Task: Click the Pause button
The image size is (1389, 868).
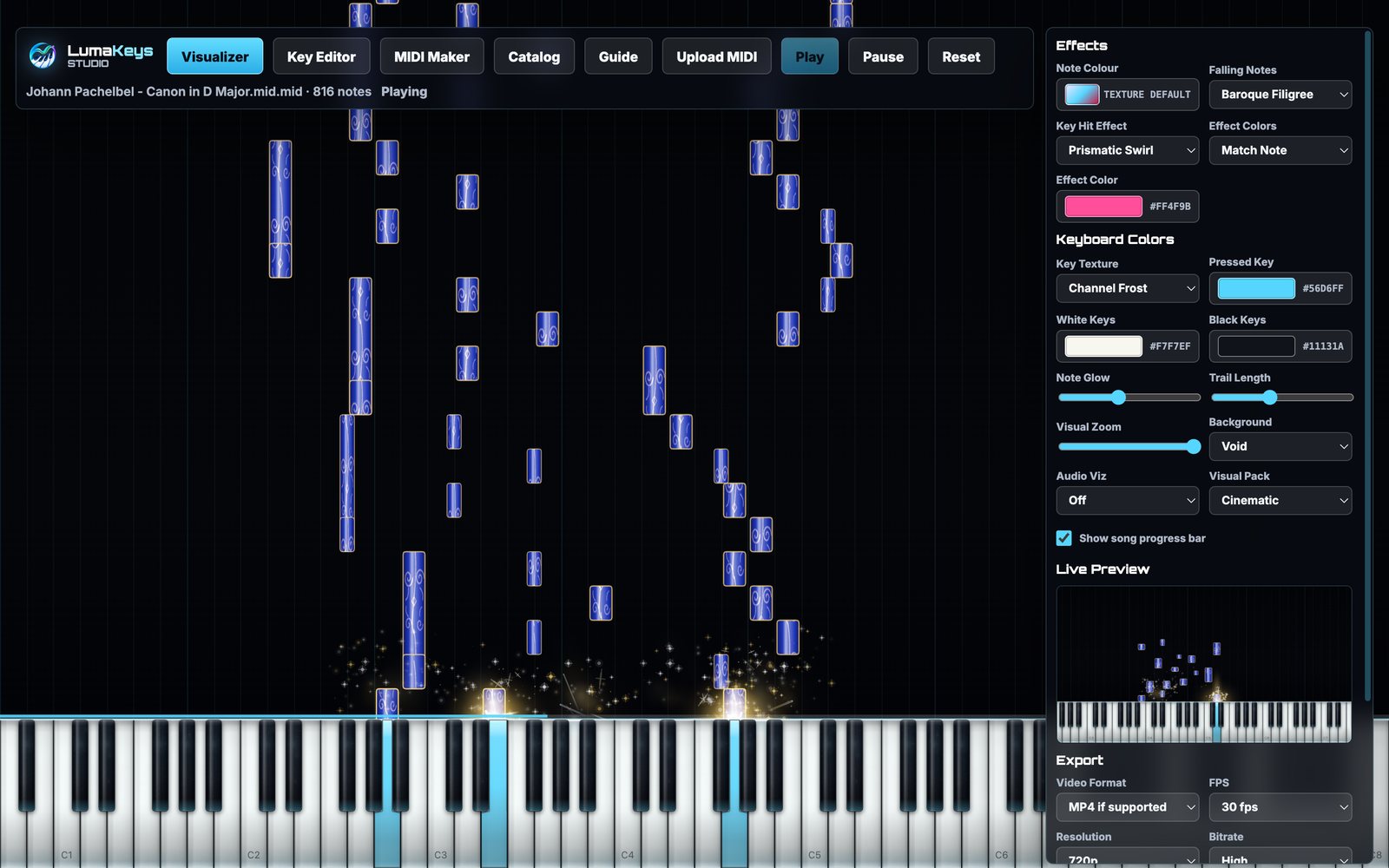Action: coord(883,56)
